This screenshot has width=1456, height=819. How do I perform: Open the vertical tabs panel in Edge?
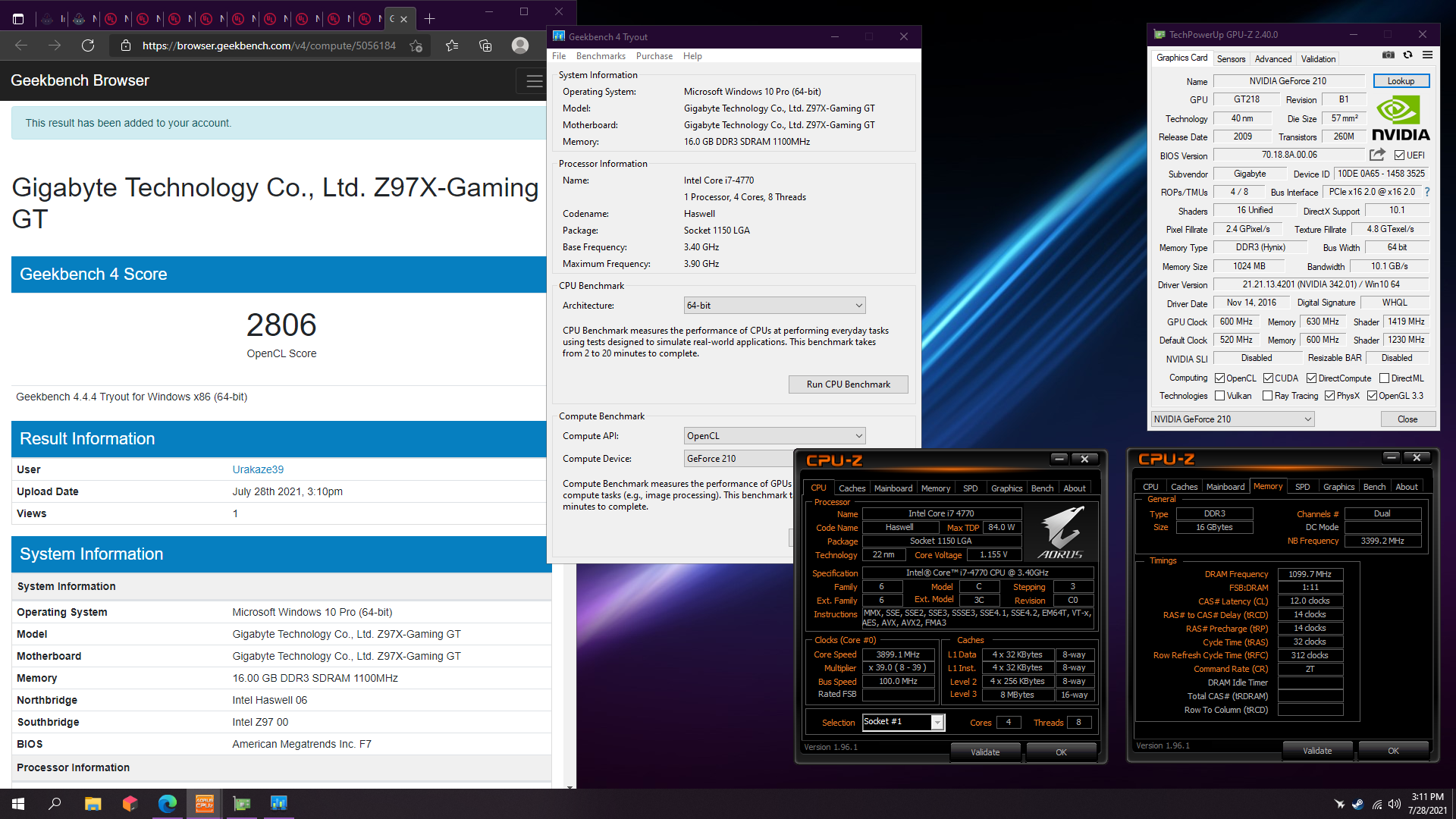[x=18, y=19]
